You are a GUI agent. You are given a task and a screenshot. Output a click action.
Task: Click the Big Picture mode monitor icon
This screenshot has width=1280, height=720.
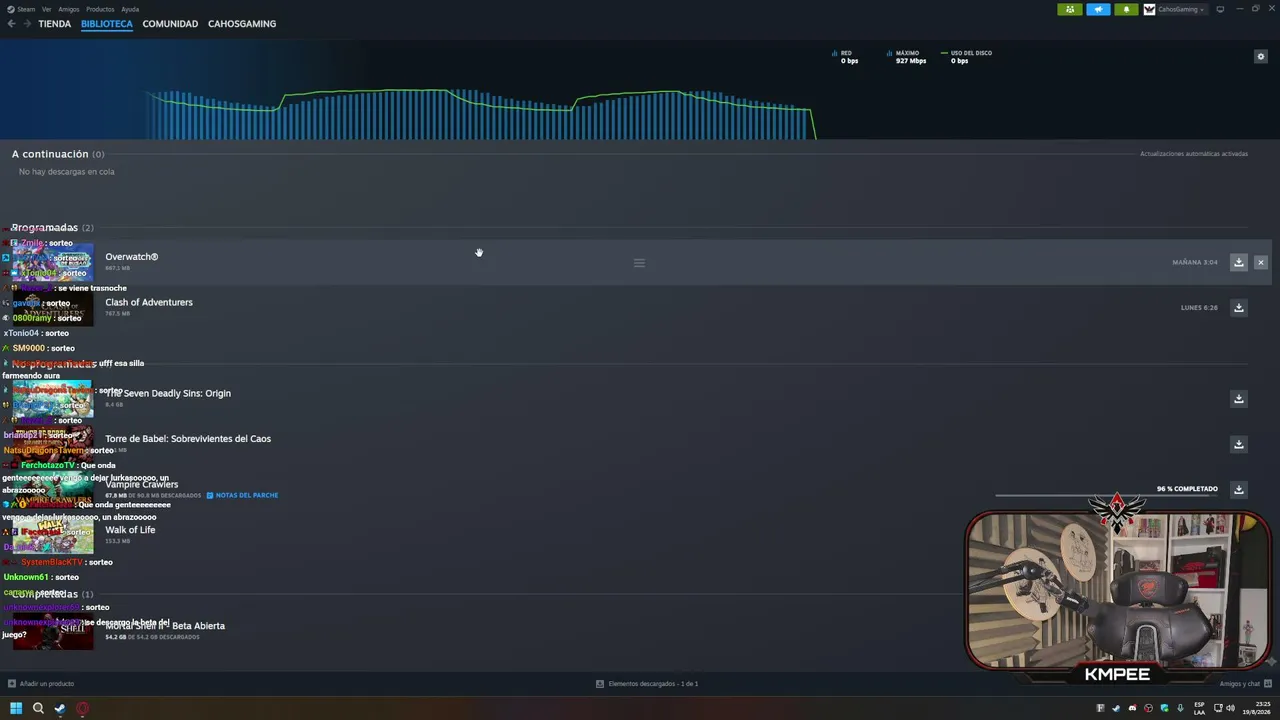pos(1220,9)
